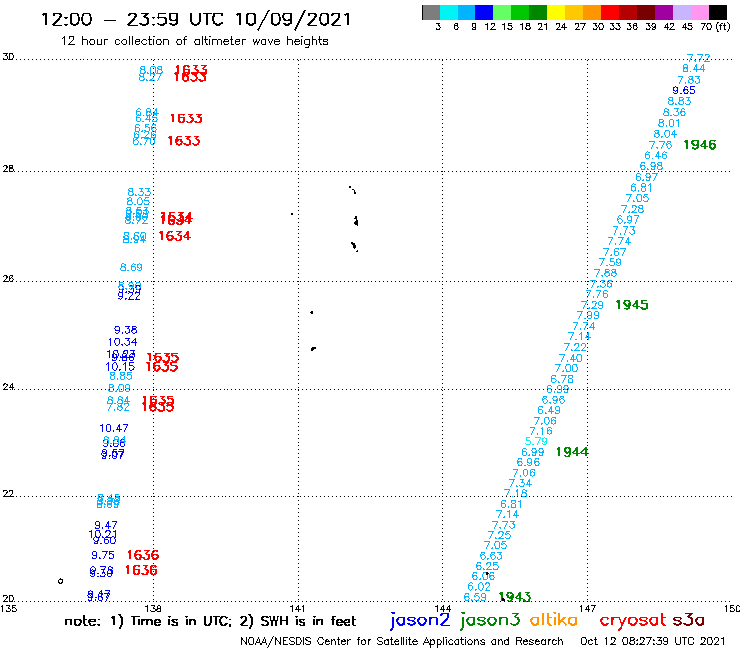This screenshot has height=650, width=740.
Task: Click subtitle '12 hour collection of altimeter wave heights'
Action: [194, 41]
